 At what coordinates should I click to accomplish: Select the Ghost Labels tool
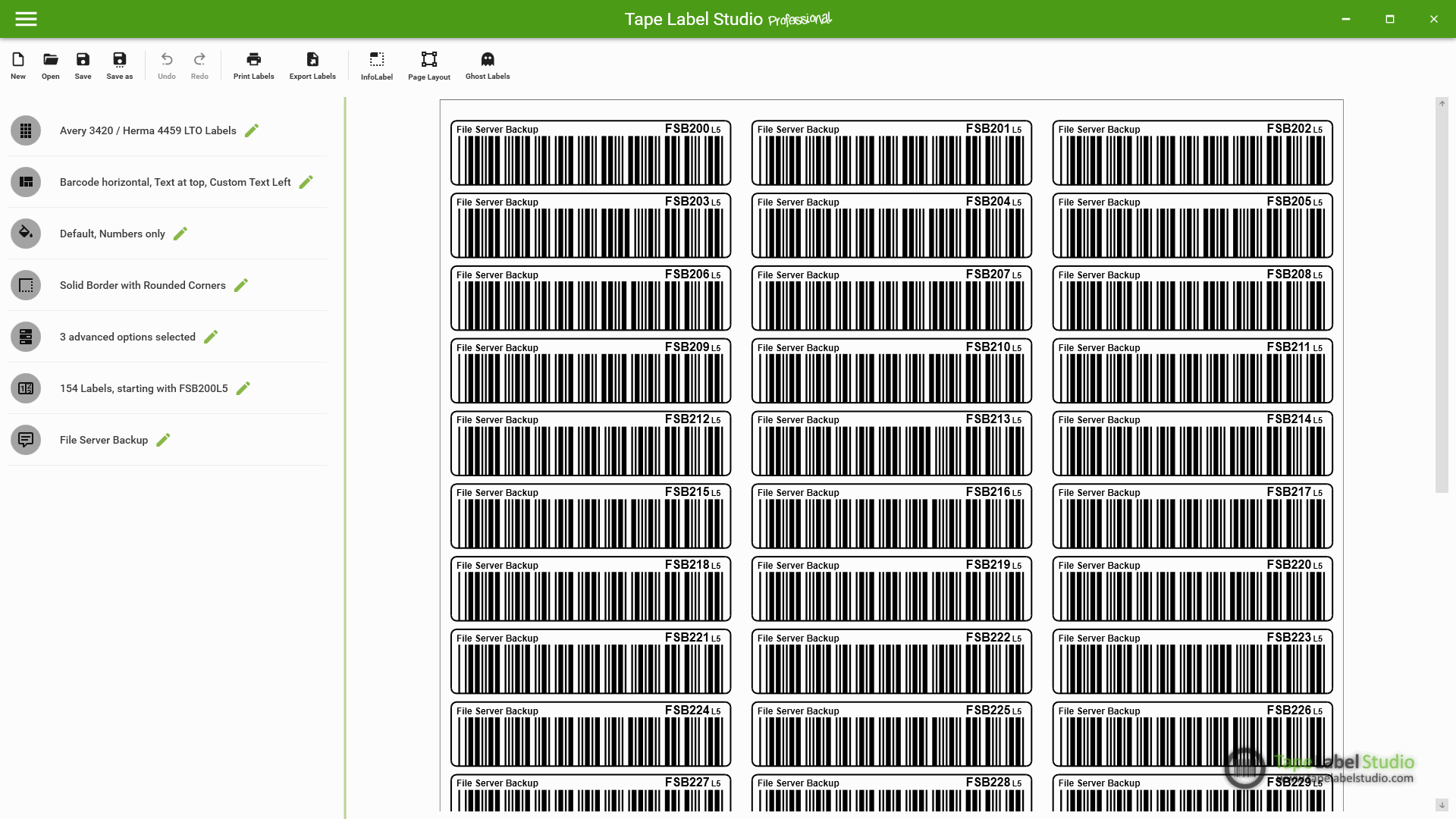point(488,65)
